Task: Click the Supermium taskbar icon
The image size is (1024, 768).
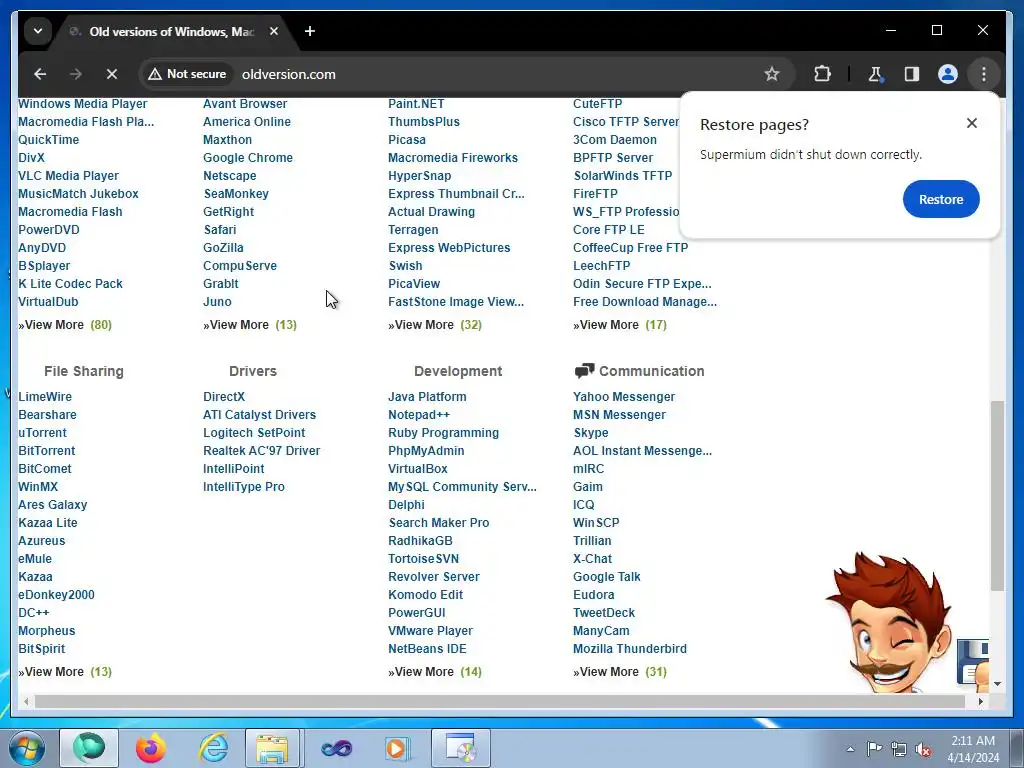Action: pos(89,748)
